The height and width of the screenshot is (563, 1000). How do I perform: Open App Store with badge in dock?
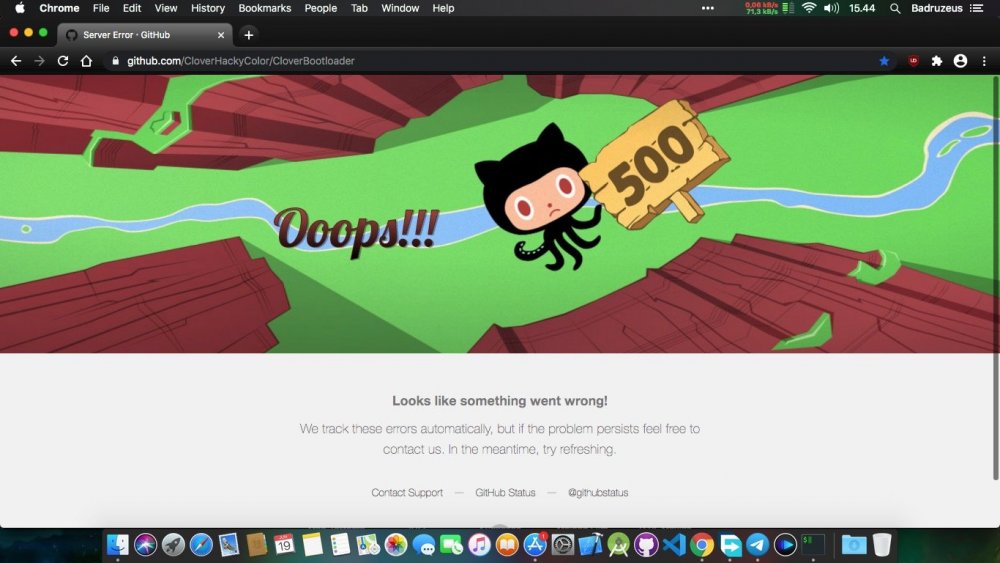[x=534, y=545]
